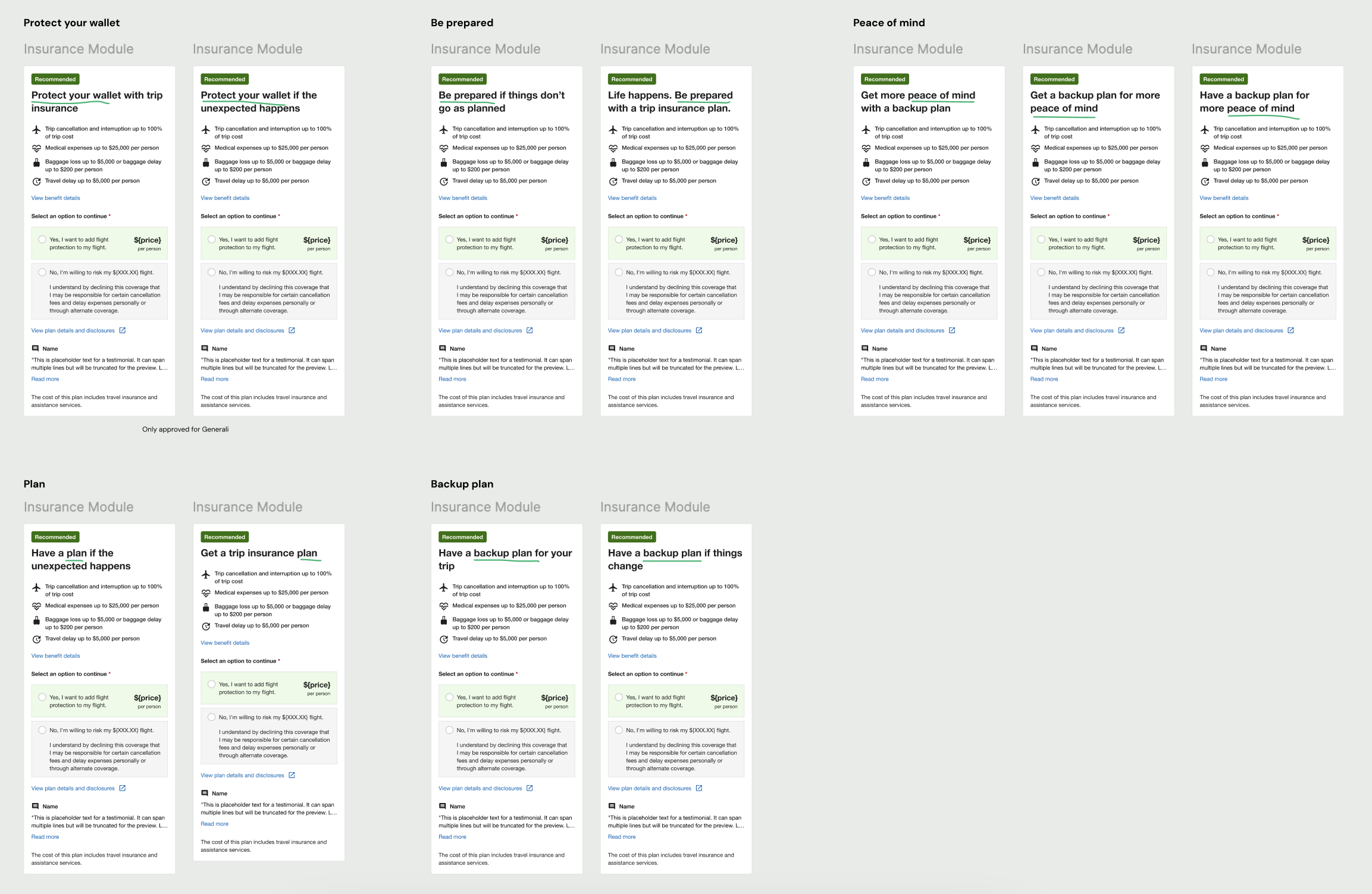Click medical heart icon in 'Life happens. Be prepared' card
Image resolution: width=1372 pixels, height=894 pixels.
613,148
